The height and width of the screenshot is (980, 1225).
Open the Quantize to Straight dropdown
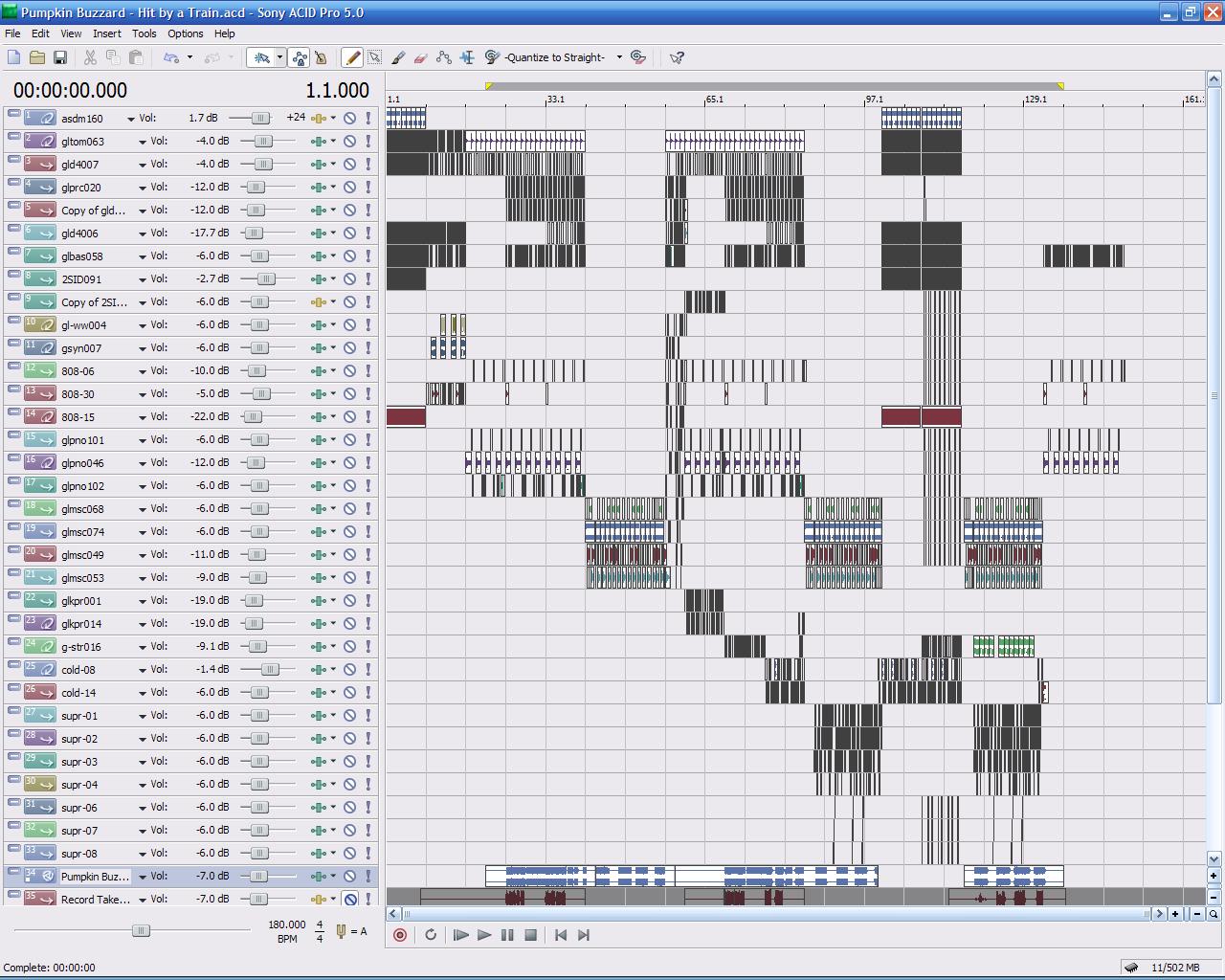(x=619, y=57)
